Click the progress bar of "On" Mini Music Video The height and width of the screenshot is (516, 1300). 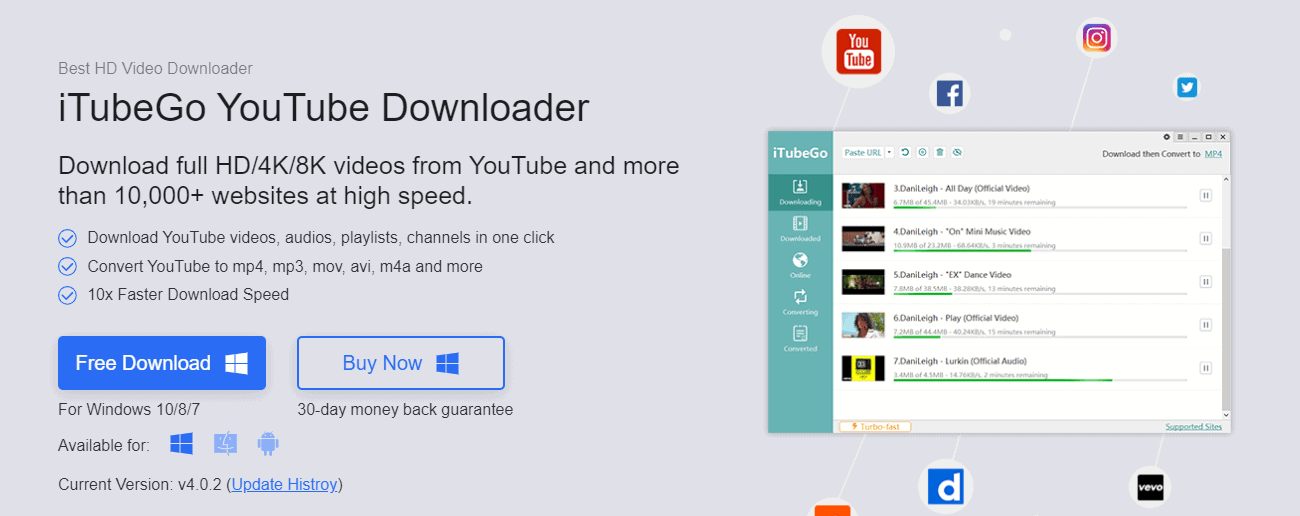1040,251
